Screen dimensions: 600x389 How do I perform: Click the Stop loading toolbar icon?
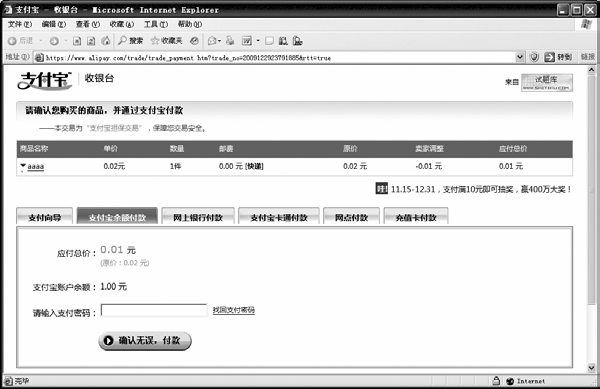pyautogui.click(x=77, y=41)
